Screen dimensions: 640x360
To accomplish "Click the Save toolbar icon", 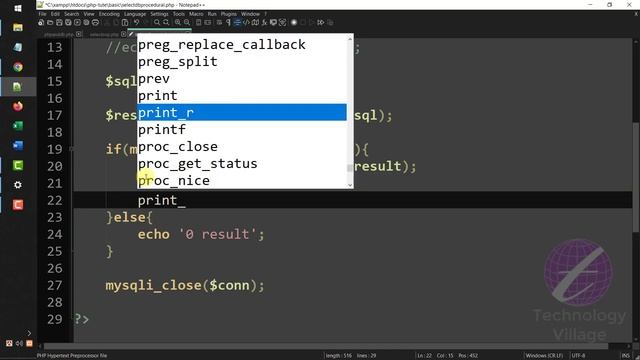I will [x=59, y=22].
